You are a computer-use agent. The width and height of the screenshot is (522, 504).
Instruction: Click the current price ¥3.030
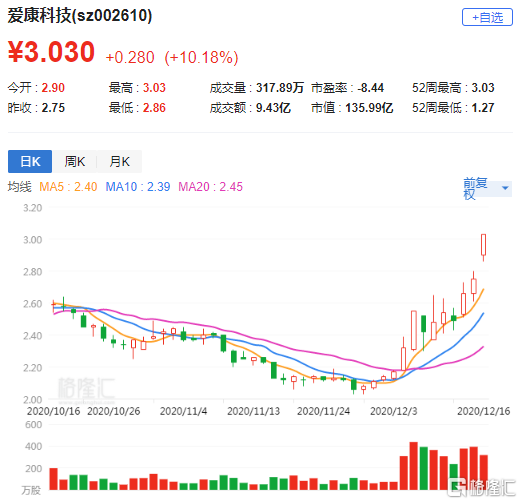pos(51,52)
